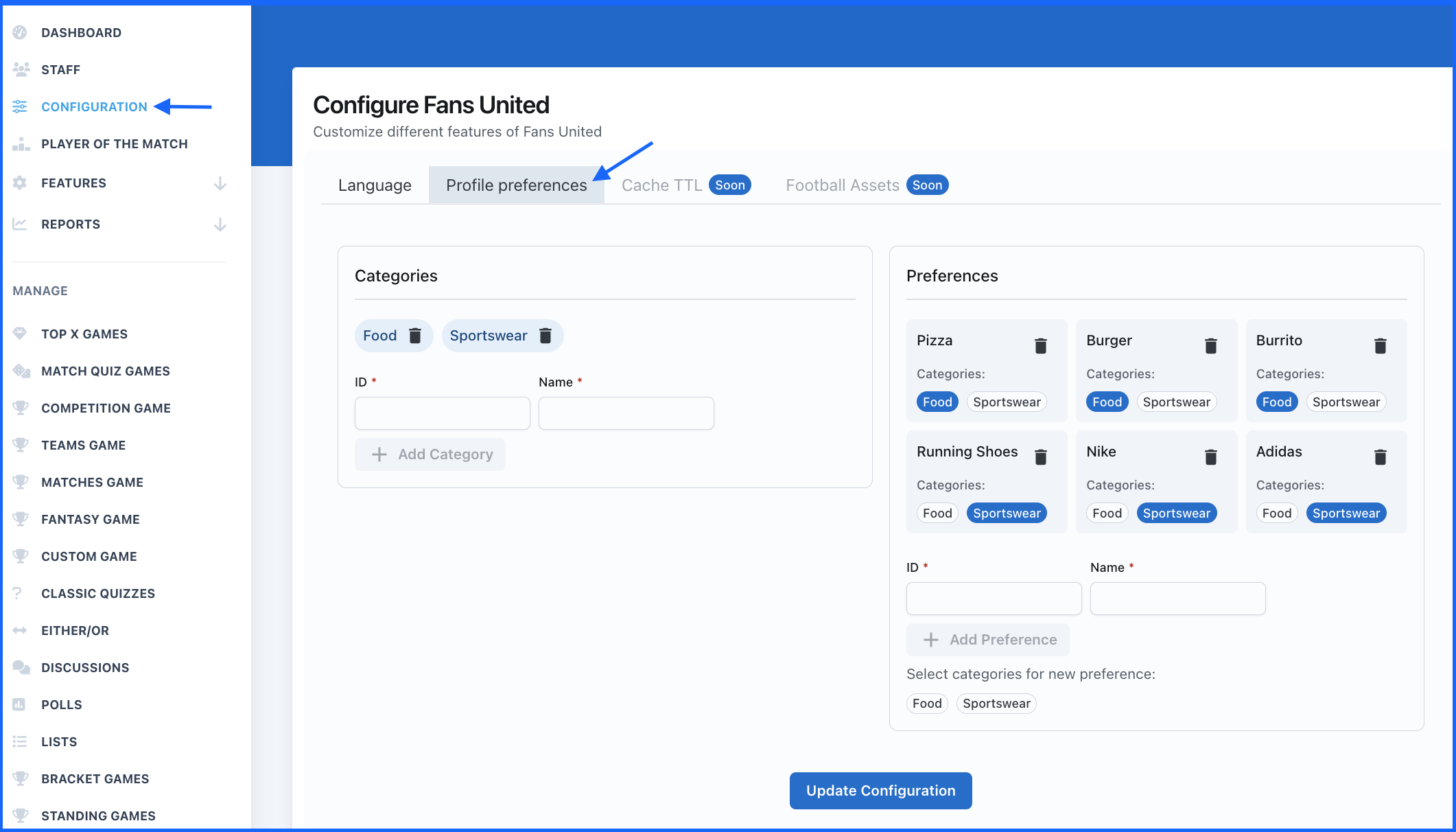The width and height of the screenshot is (1456, 832).
Task: Delete the Burger preference
Action: [1211, 345]
